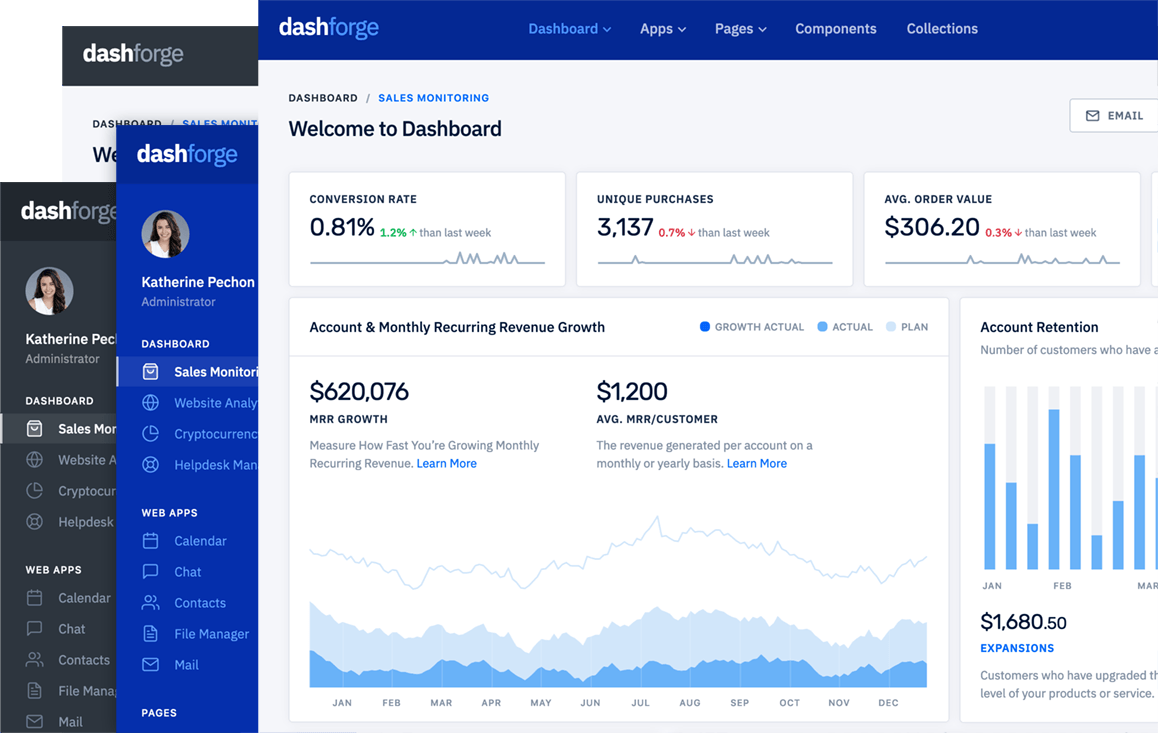The image size is (1158, 733).
Task: Expand the Dashboard dropdown in top navigation
Action: (569, 29)
